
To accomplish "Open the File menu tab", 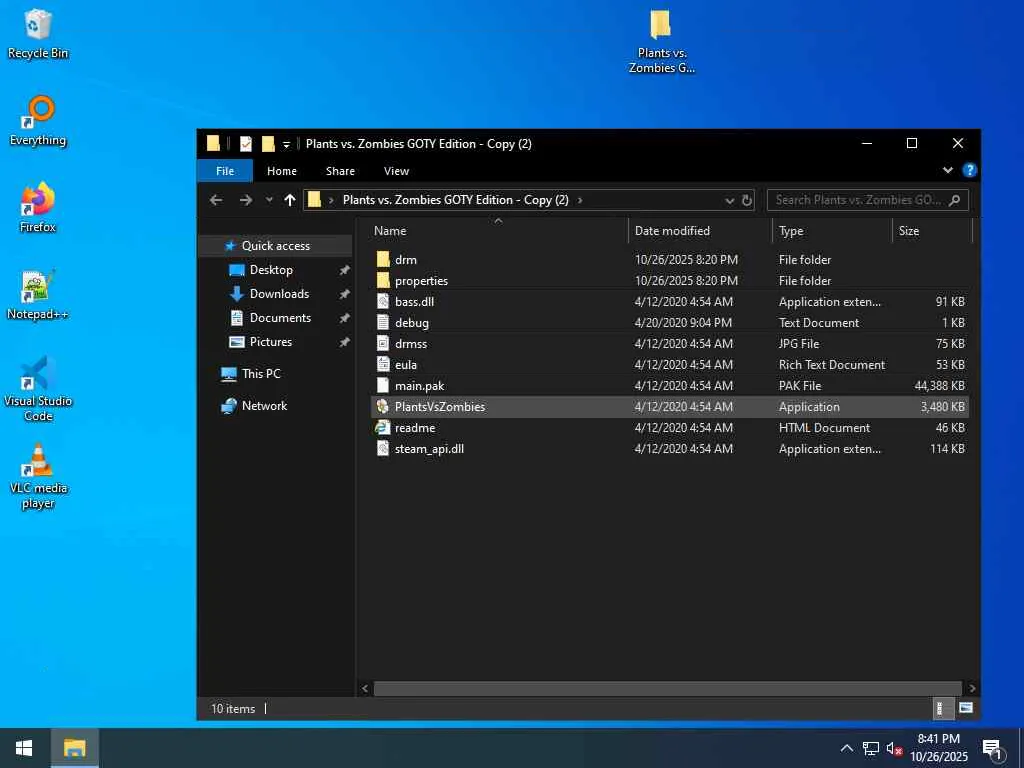I will tap(225, 171).
